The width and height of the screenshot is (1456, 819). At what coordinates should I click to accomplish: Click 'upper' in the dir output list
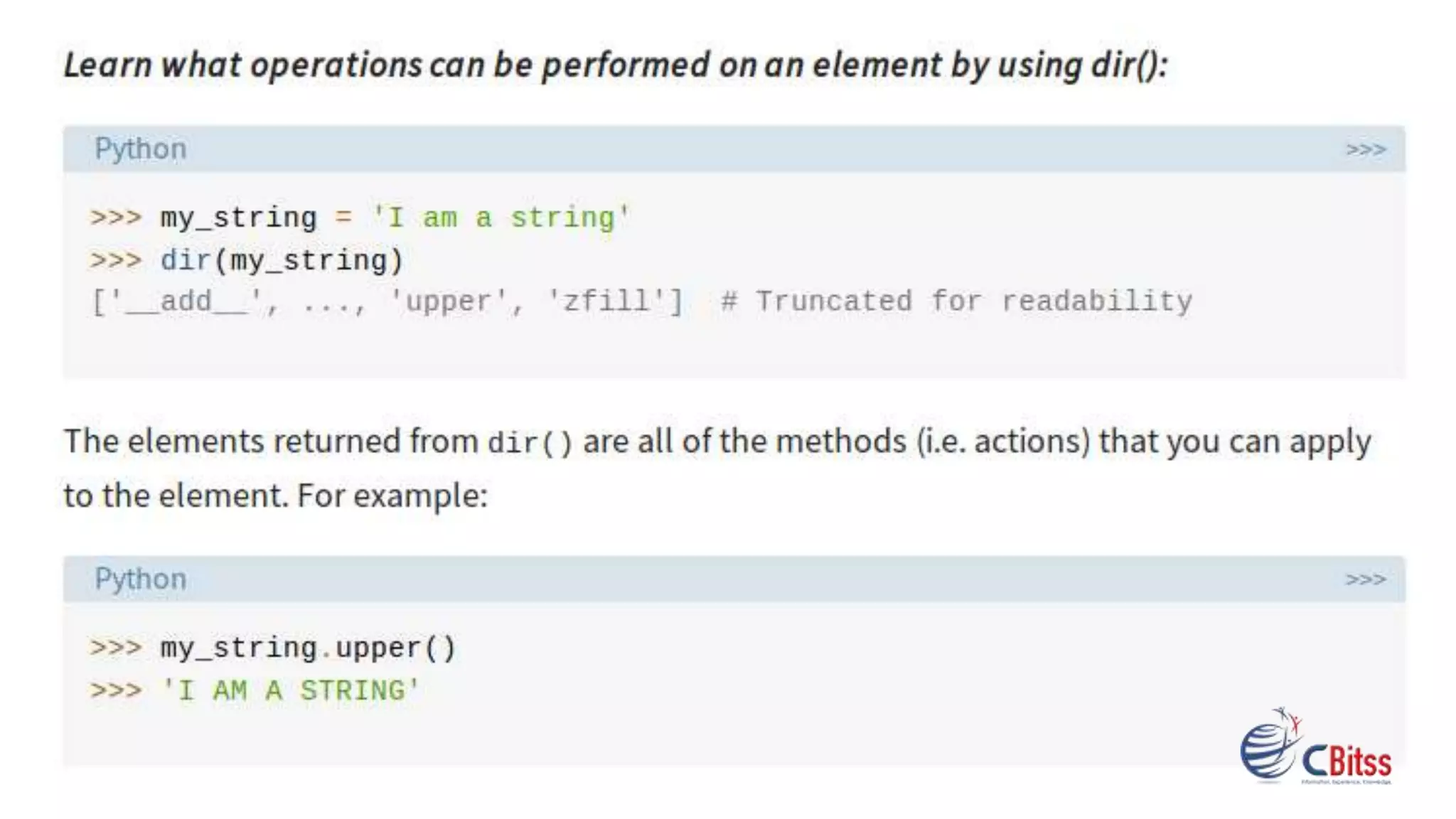pos(448,301)
